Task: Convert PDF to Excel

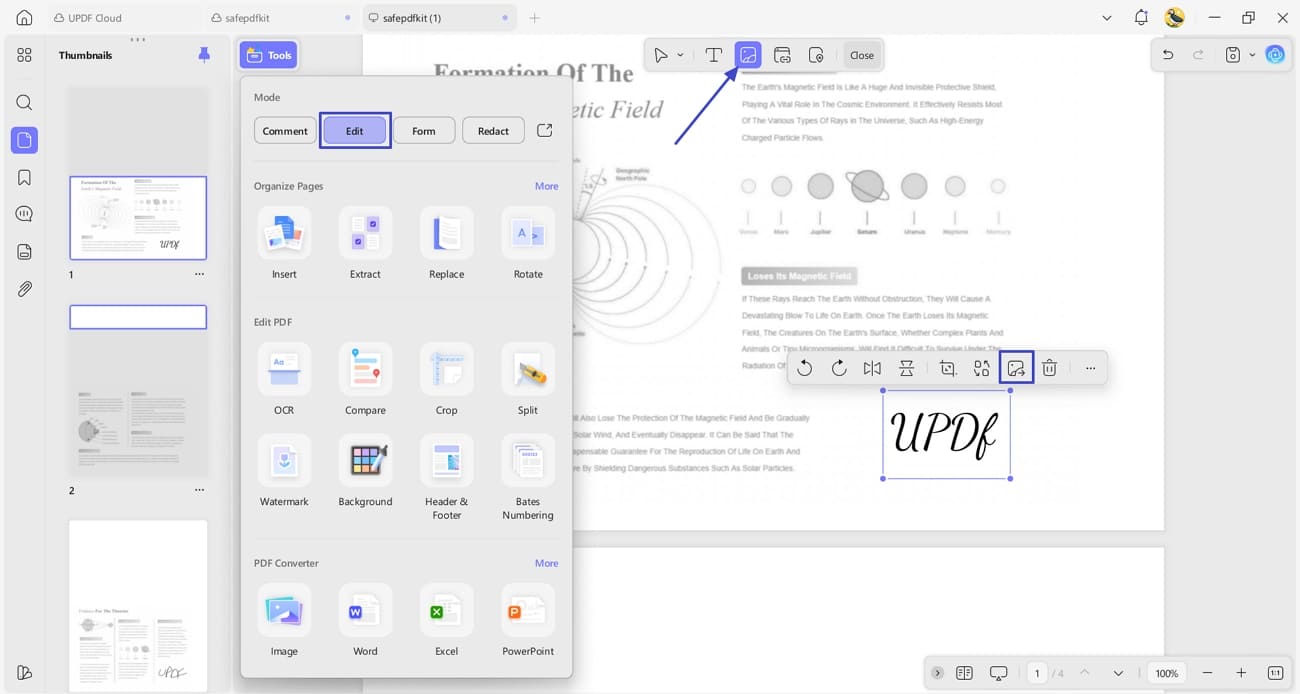Action: point(446,620)
